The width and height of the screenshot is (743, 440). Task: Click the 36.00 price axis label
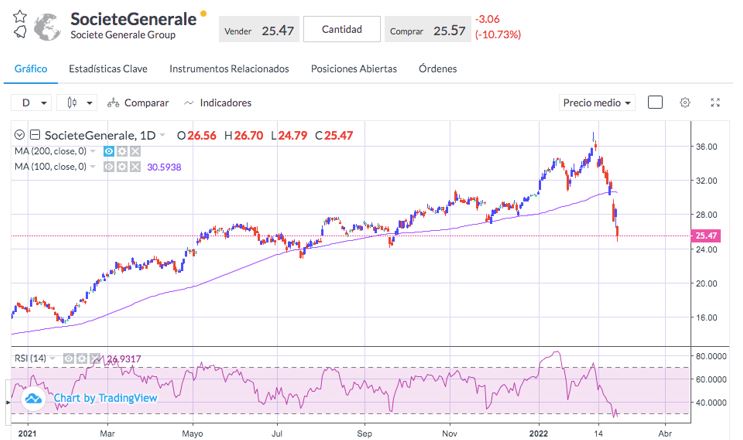(x=706, y=147)
